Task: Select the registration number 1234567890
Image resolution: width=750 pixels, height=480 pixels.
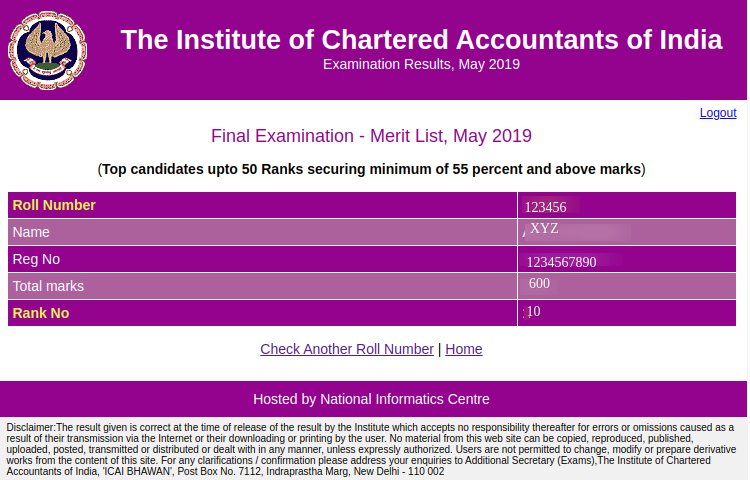Action: [x=561, y=262]
